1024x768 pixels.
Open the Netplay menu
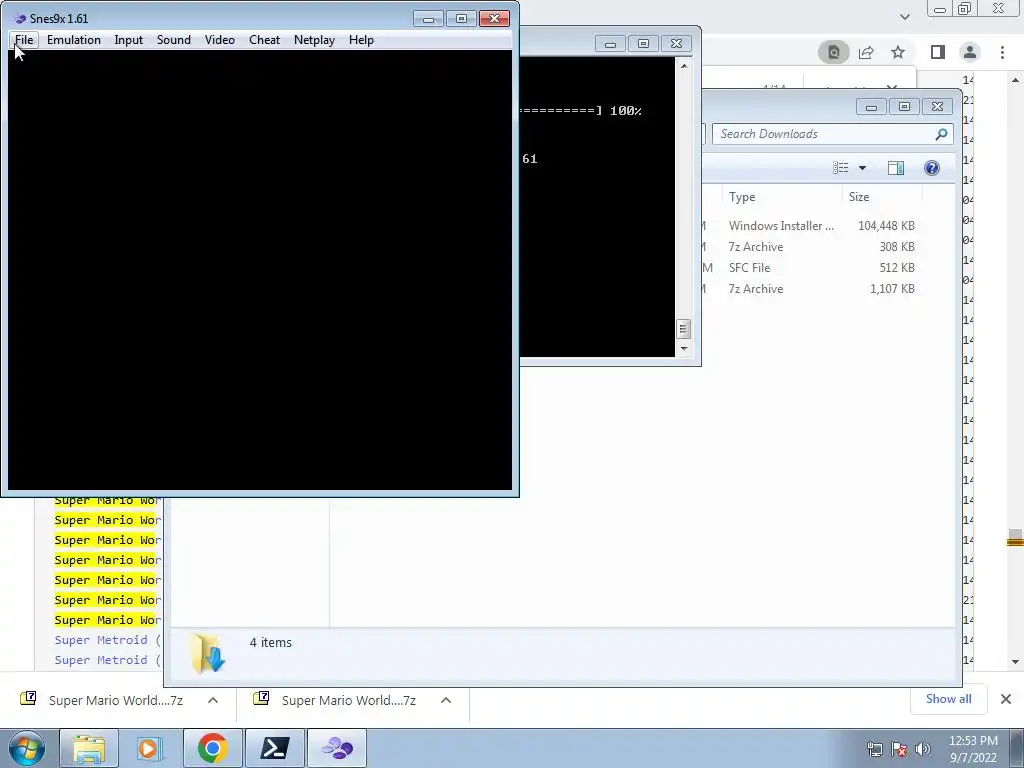[x=314, y=40]
